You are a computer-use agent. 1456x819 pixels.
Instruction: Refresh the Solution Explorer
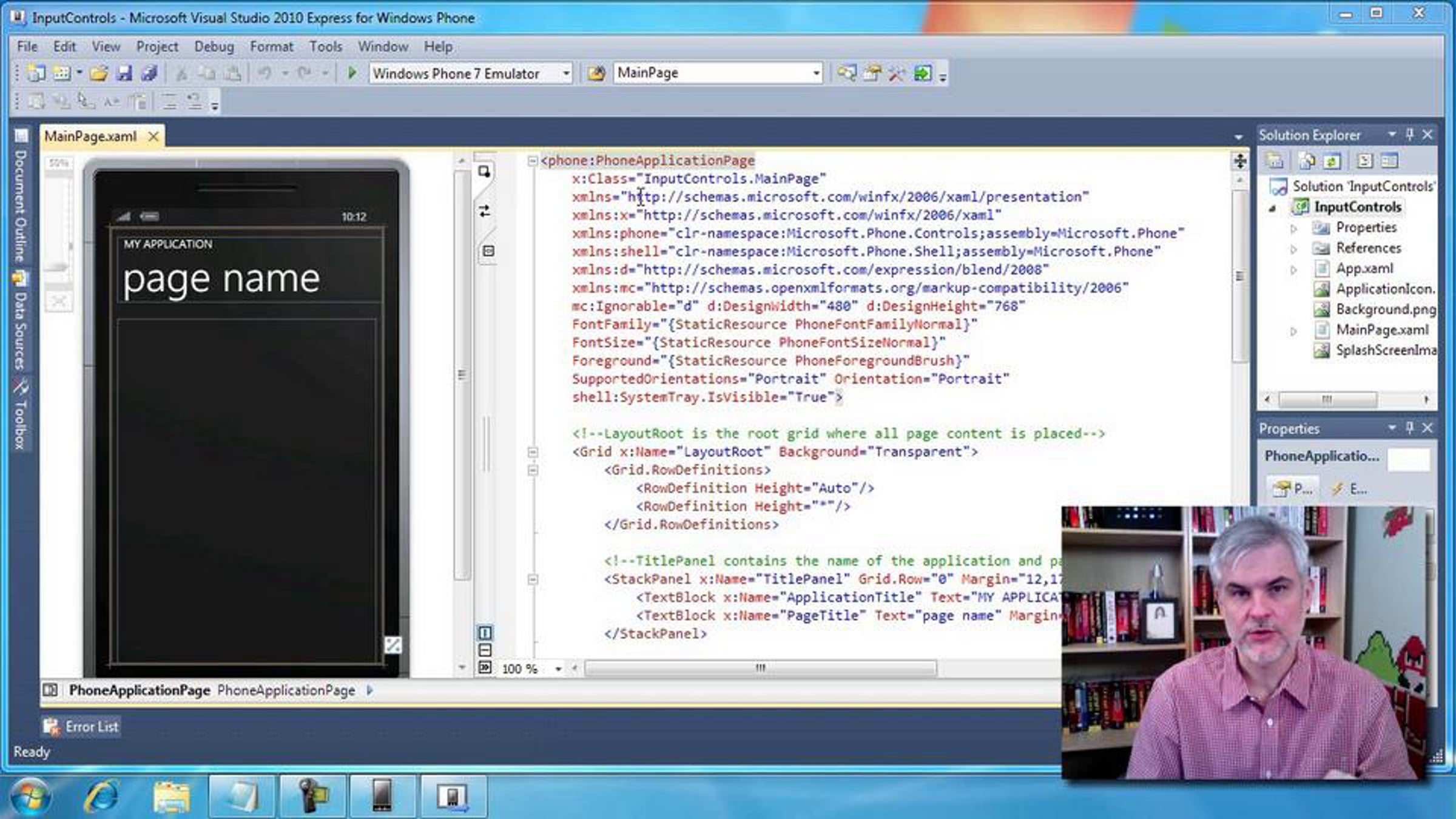click(1332, 161)
